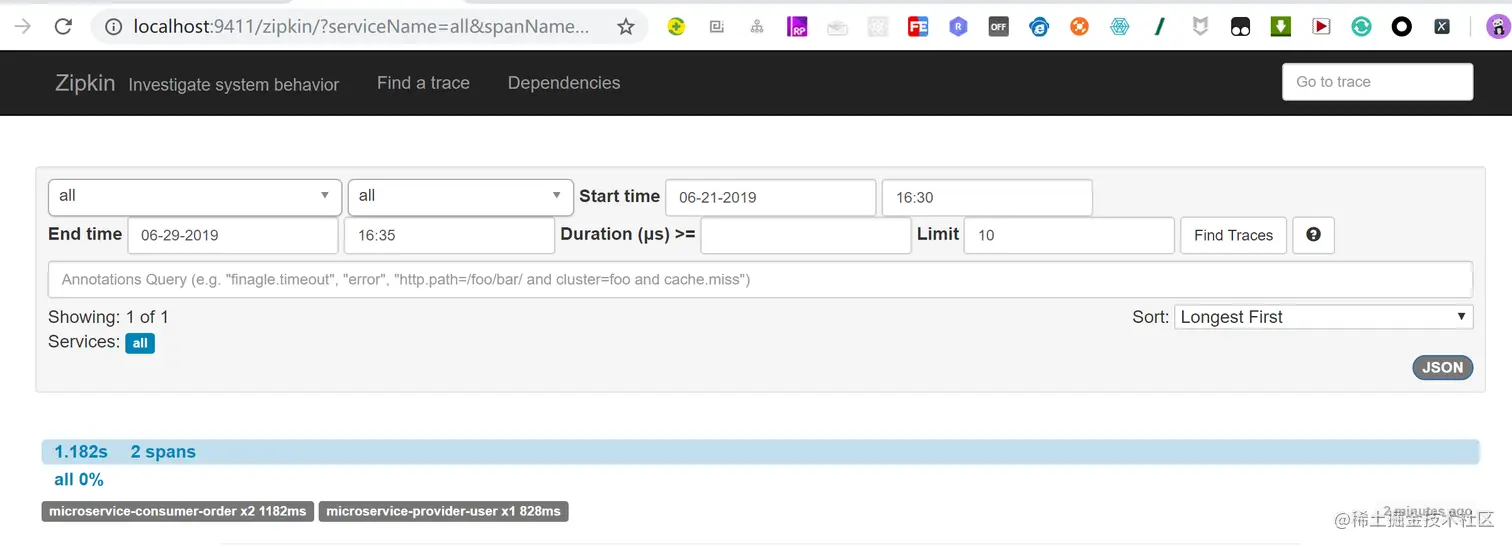The image size is (1512, 547).
Task: Open the Sort dropdown showing Longest First
Action: pyautogui.click(x=1324, y=317)
